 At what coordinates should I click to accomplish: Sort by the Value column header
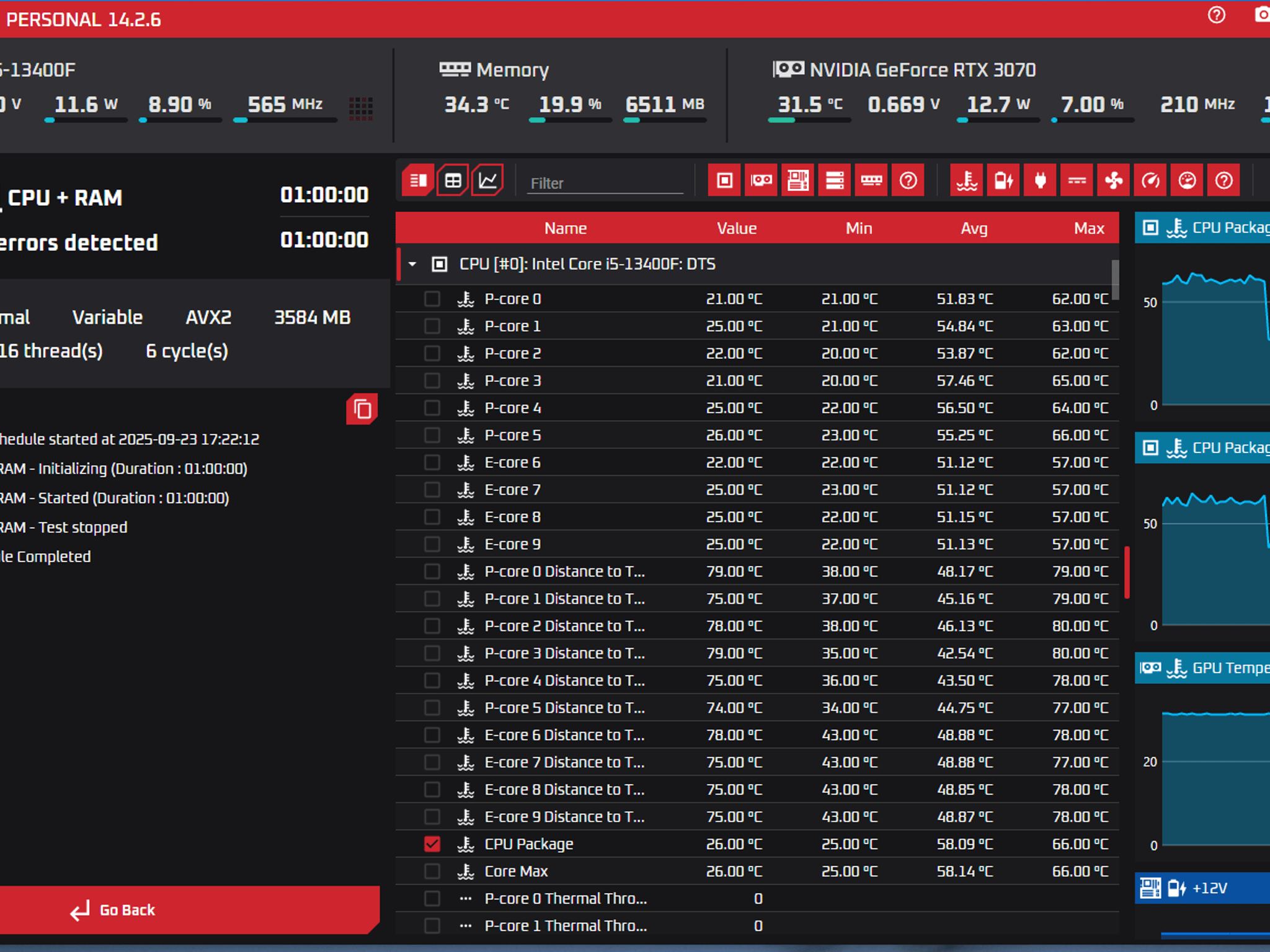coord(737,228)
